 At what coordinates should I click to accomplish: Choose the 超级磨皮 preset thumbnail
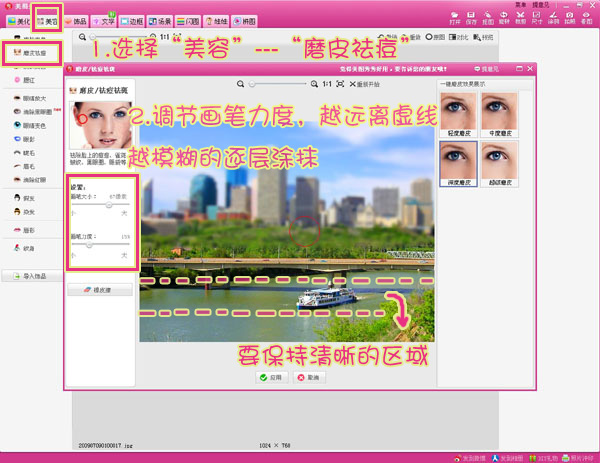(x=500, y=164)
